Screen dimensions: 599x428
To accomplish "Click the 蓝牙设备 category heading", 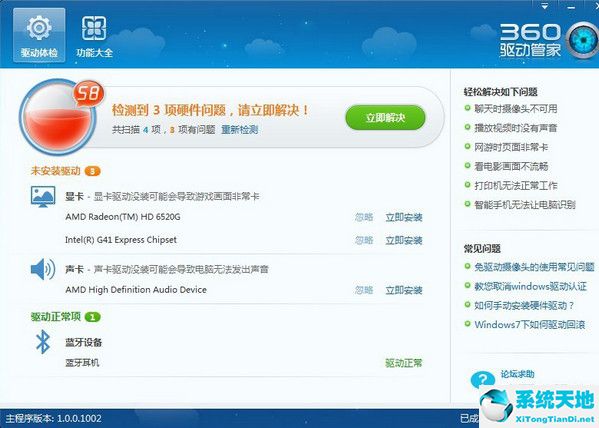I will (83, 342).
